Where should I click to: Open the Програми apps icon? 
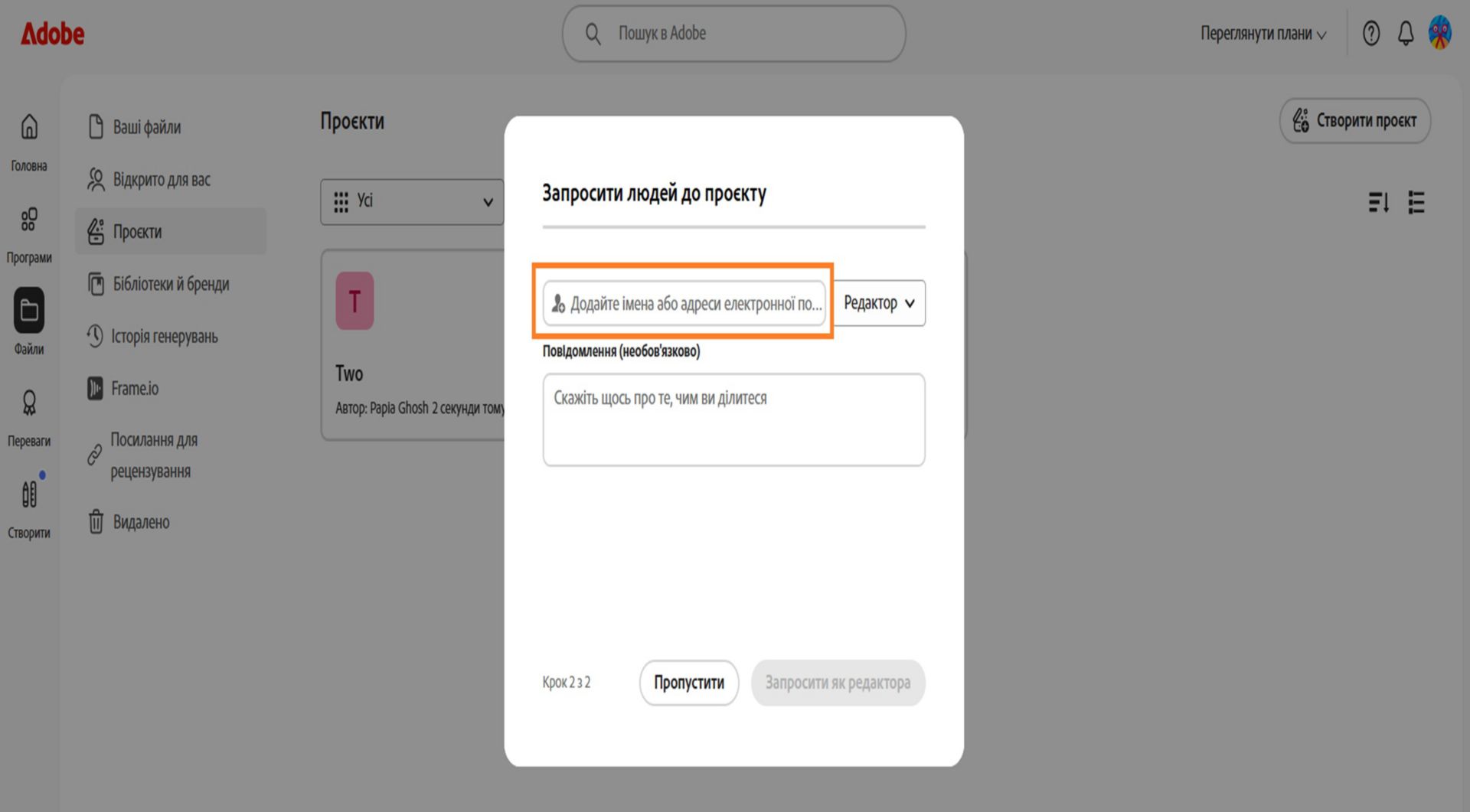pos(29,220)
